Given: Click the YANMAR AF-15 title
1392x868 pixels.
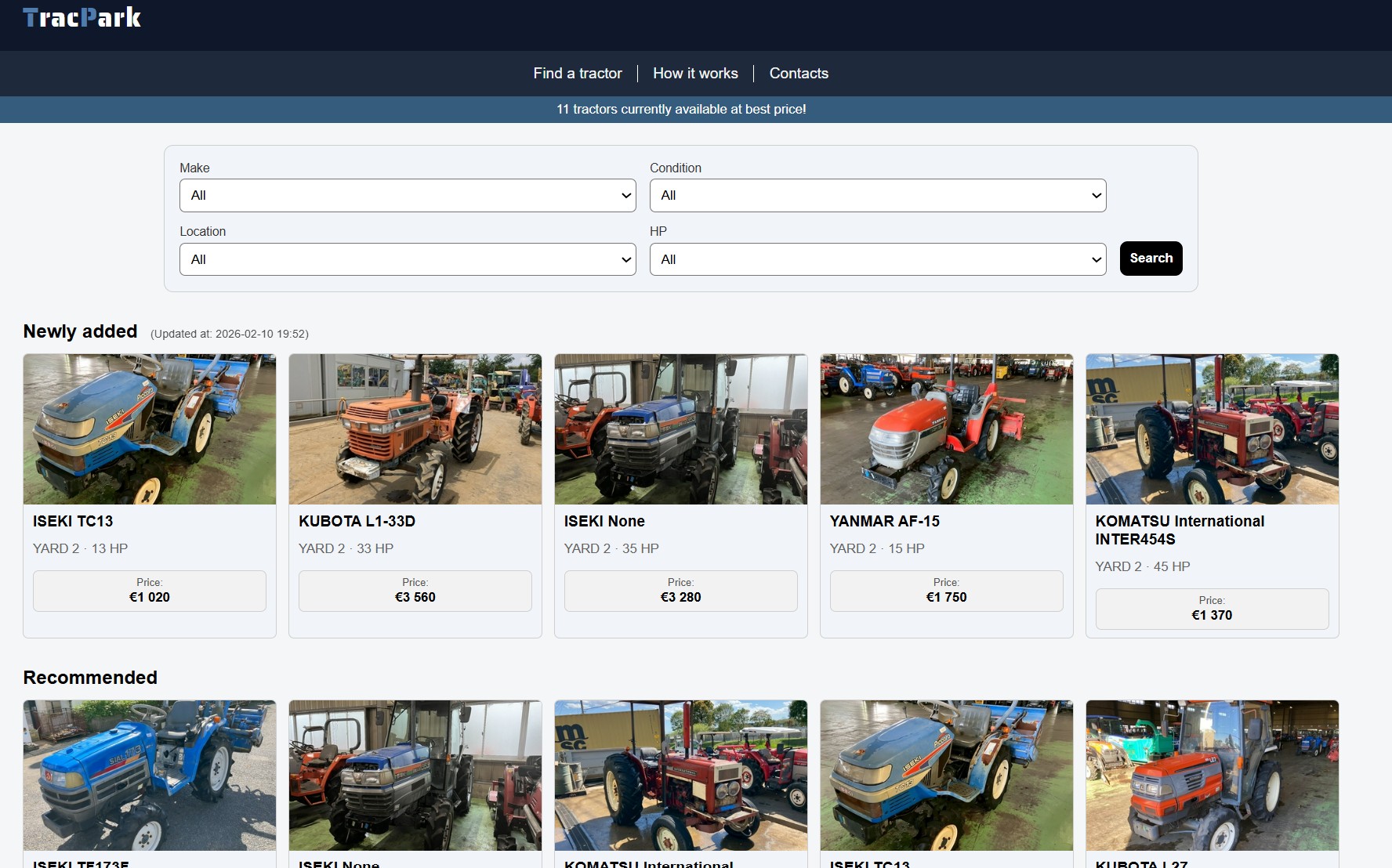Looking at the screenshot, I should point(884,521).
